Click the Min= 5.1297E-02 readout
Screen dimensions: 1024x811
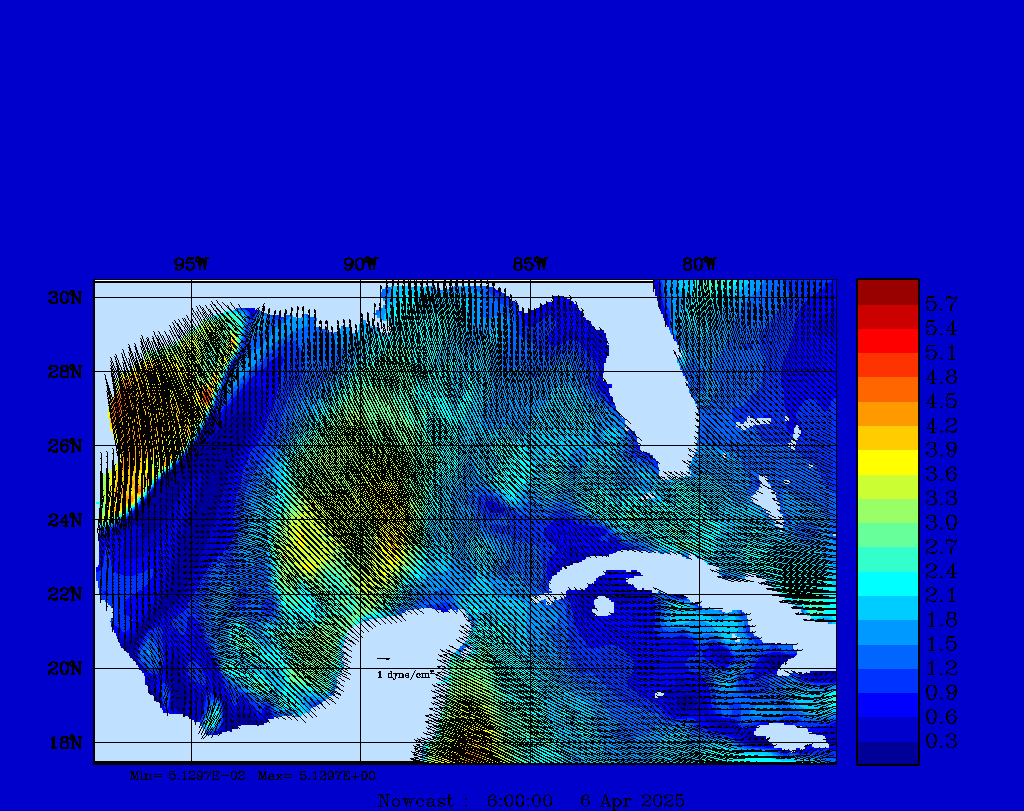(x=188, y=776)
